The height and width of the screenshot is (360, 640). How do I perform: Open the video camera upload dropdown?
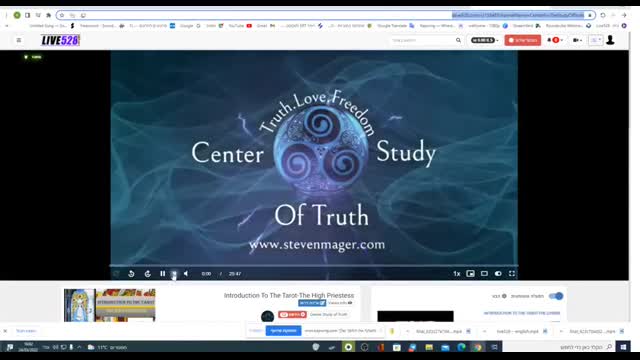point(577,40)
